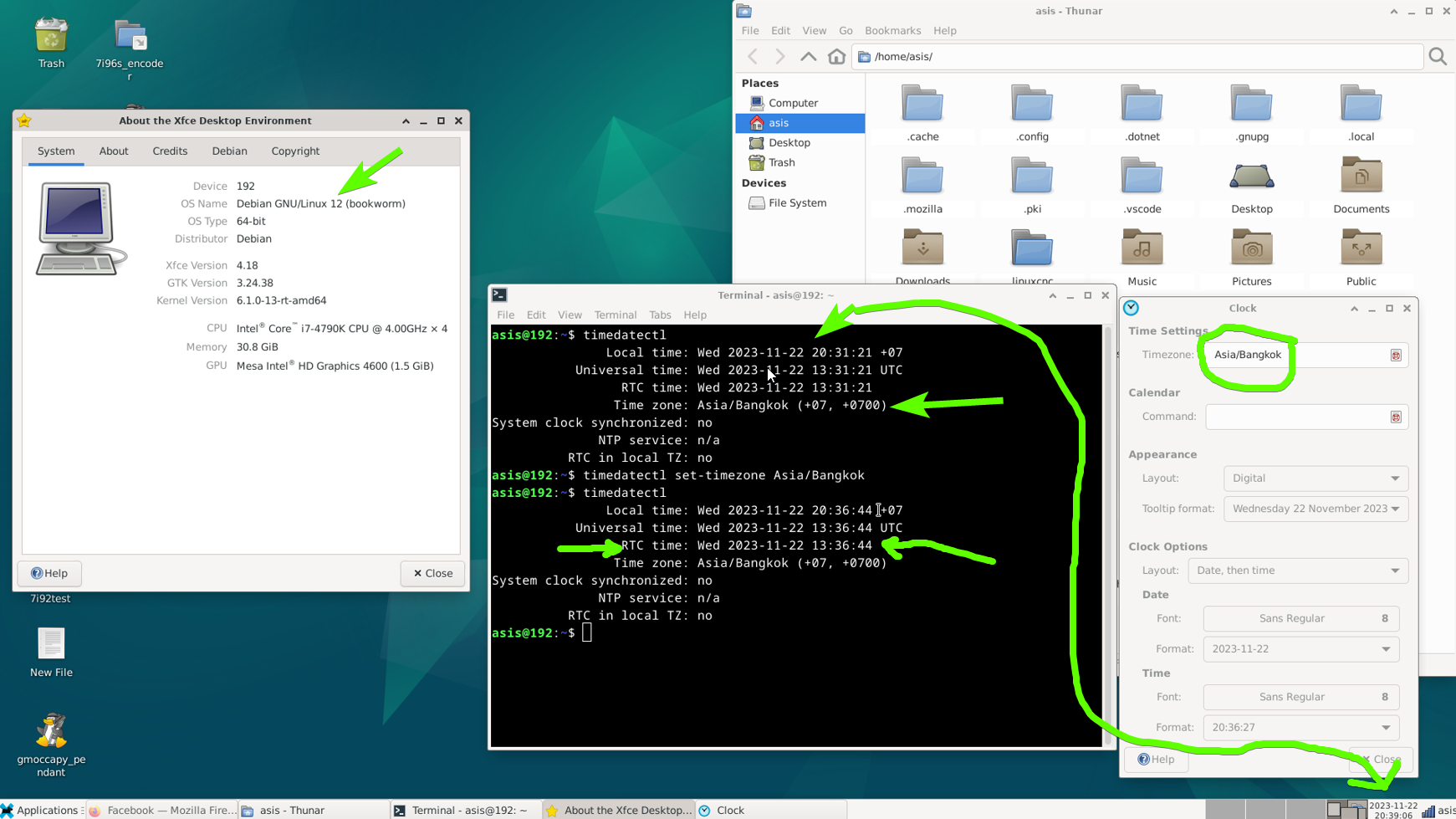
Task: Click Close button in About Xfce dialog
Action: 432,573
